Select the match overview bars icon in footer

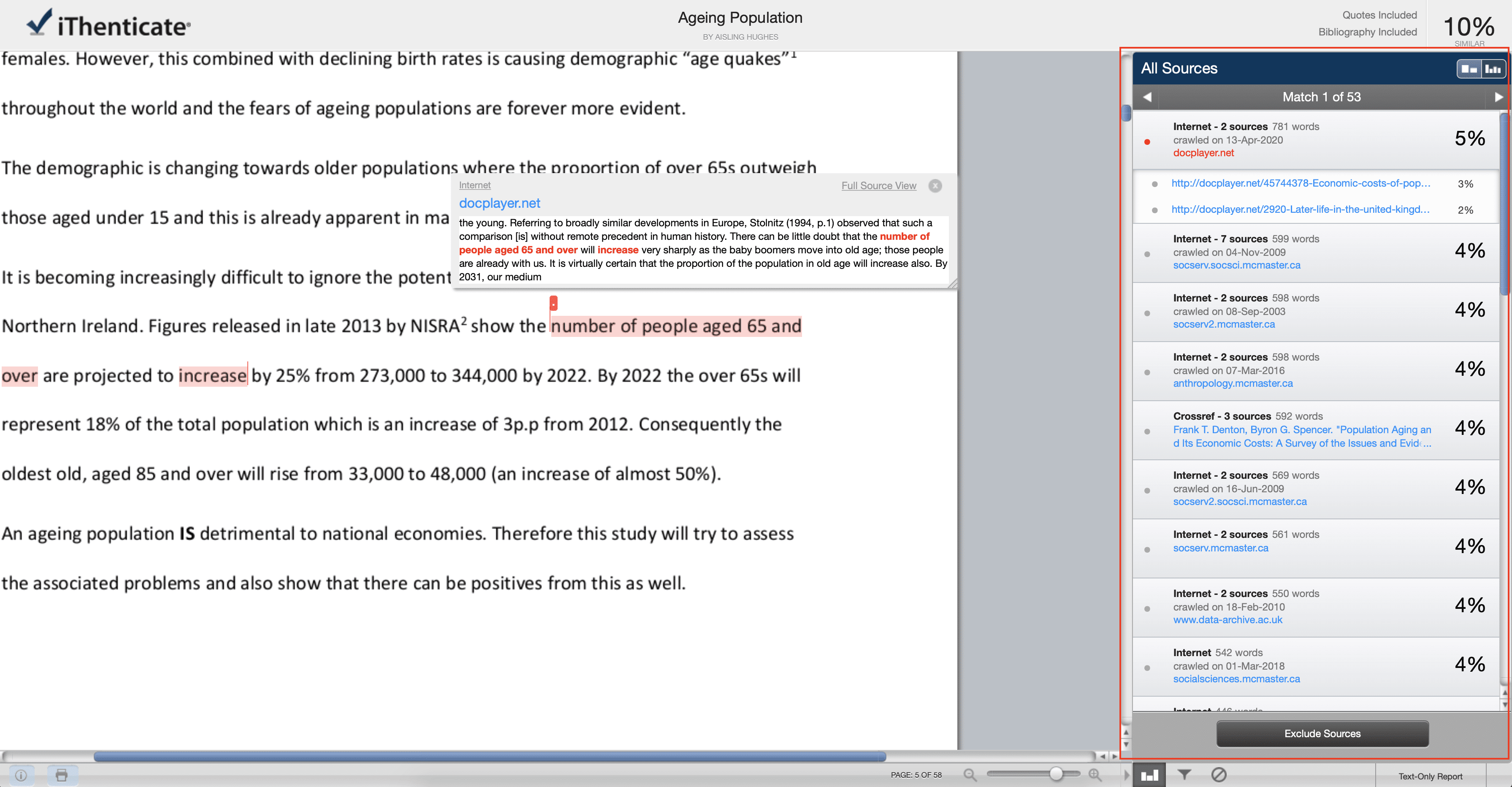tap(1149, 775)
